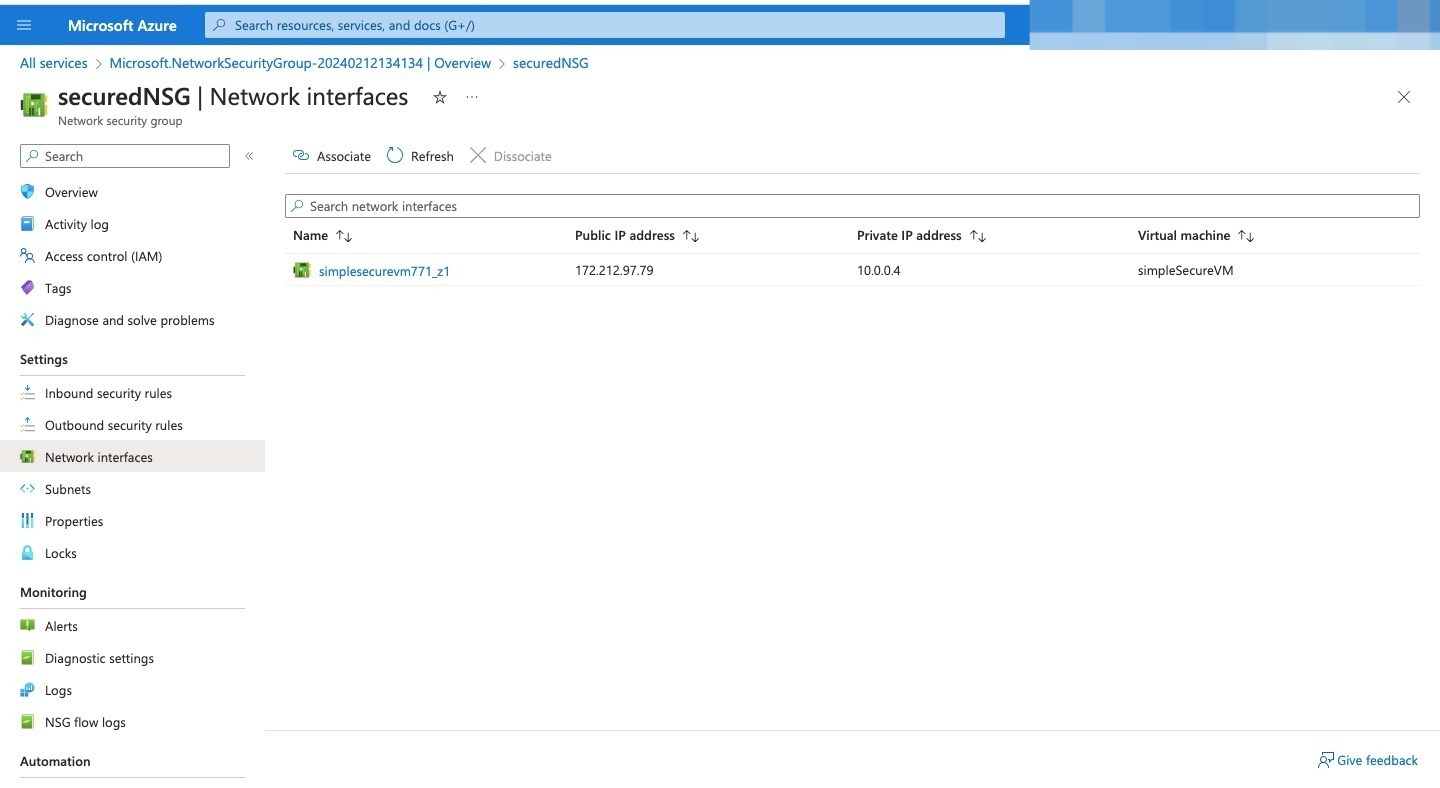Sort by Private IP address column

(x=921, y=236)
